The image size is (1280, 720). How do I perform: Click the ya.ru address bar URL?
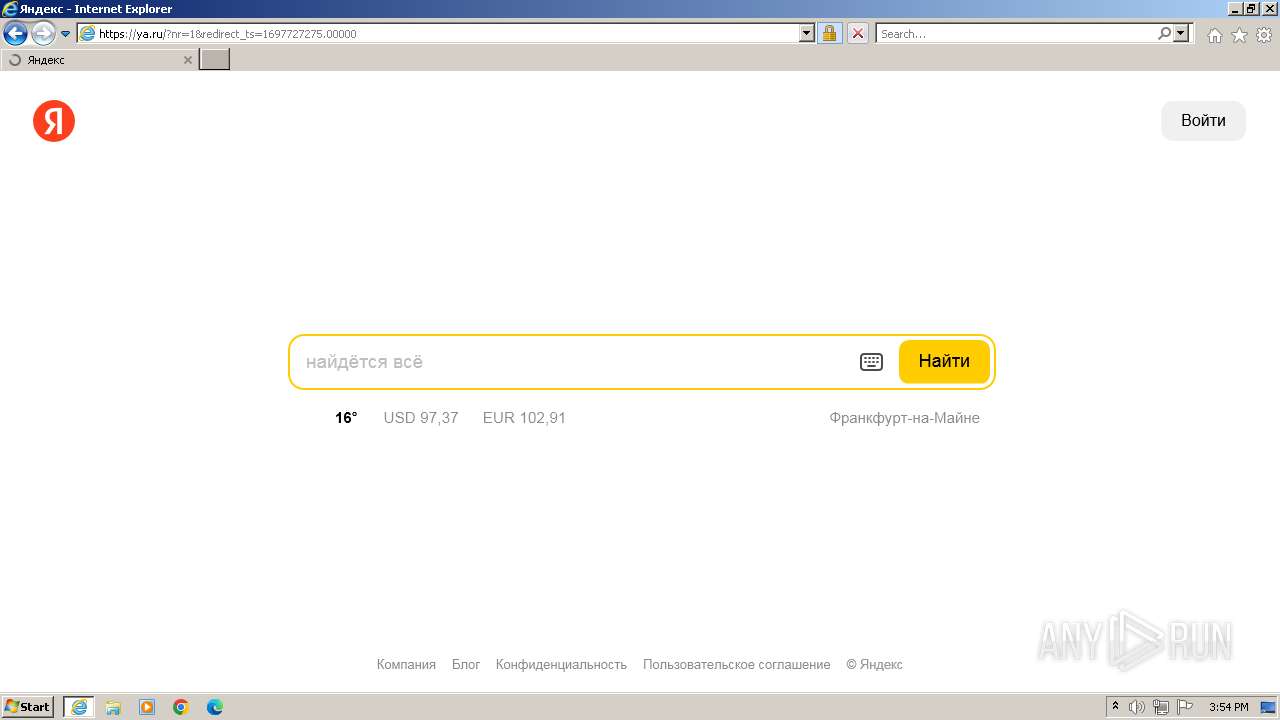[x=227, y=34]
